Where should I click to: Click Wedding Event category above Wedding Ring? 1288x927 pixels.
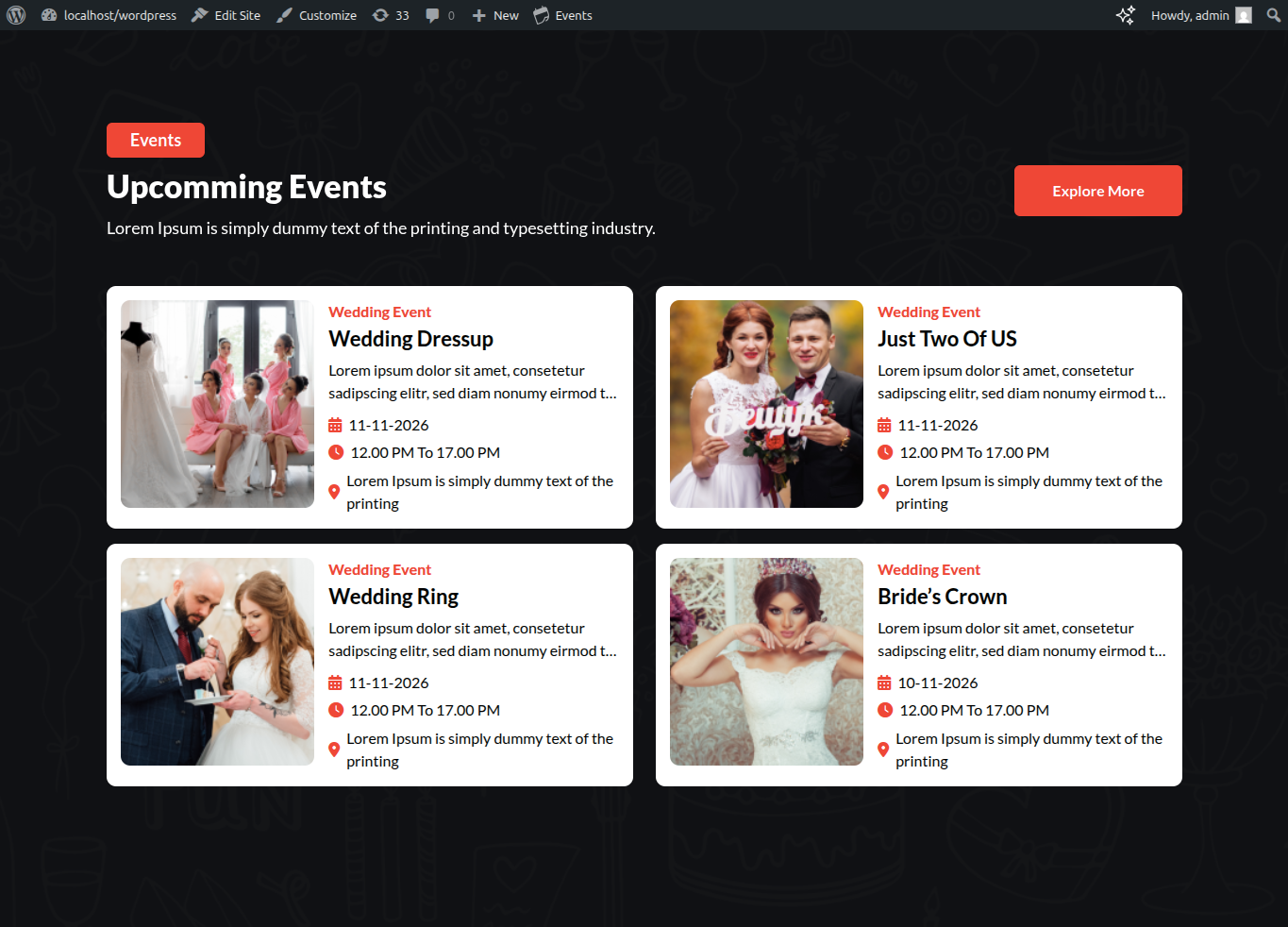click(379, 570)
